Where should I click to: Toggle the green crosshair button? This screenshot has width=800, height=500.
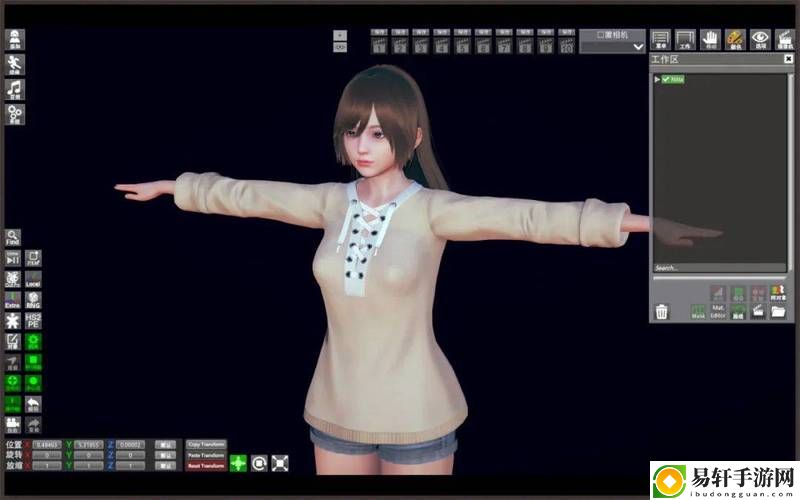13,383
